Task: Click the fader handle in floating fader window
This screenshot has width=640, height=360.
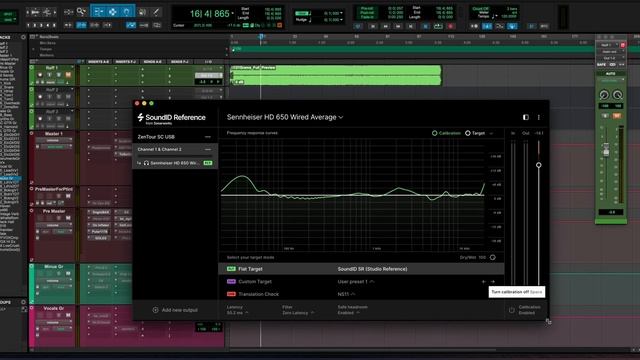Action: pyautogui.click(x=606, y=149)
